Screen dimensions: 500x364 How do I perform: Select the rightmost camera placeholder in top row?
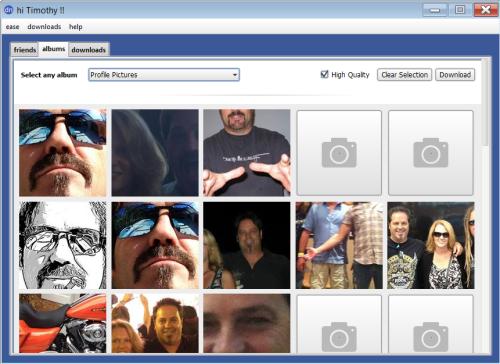pyautogui.click(x=431, y=153)
